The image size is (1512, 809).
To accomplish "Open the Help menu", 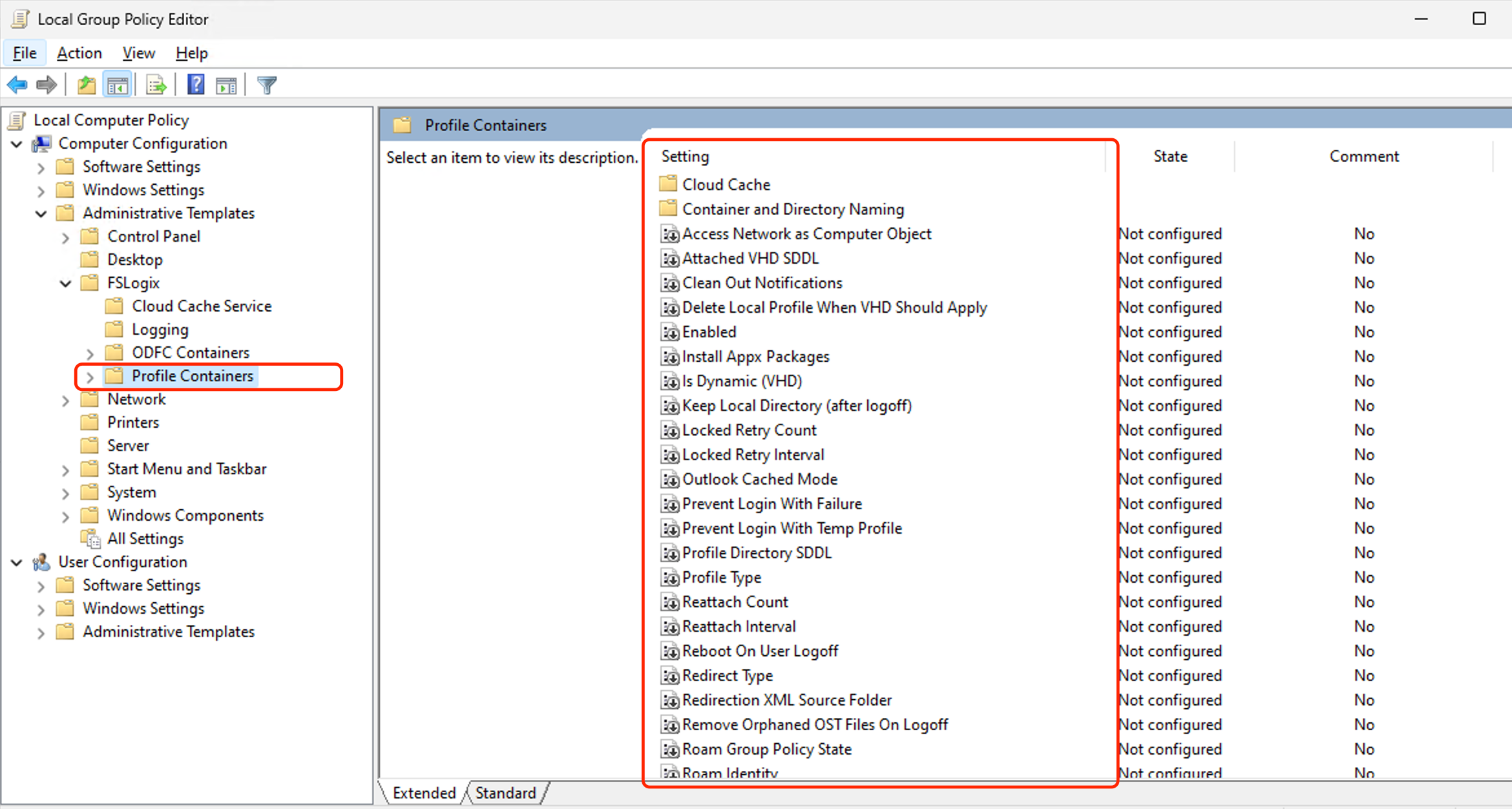I will 192,53.
